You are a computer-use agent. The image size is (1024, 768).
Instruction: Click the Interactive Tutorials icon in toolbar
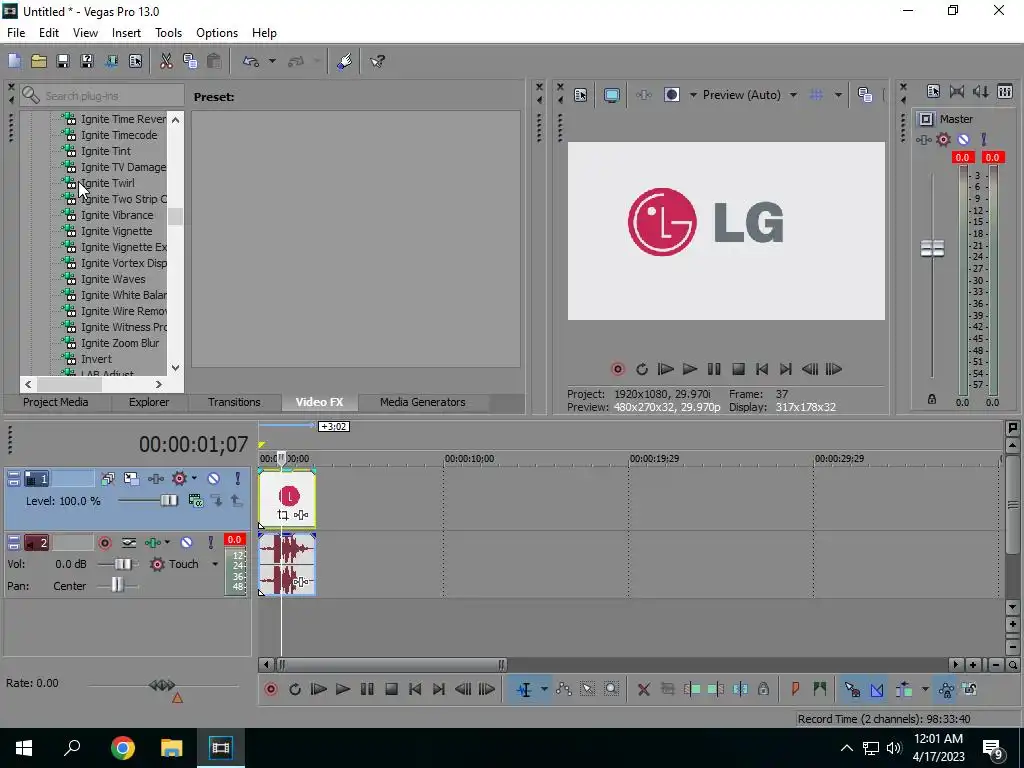345,61
